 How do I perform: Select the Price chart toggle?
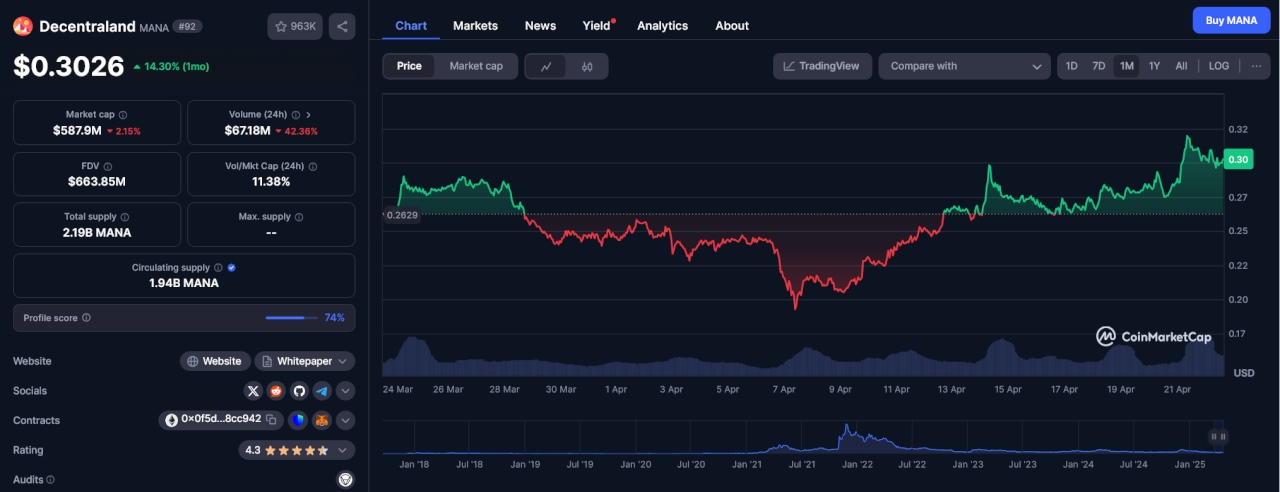(x=410, y=66)
